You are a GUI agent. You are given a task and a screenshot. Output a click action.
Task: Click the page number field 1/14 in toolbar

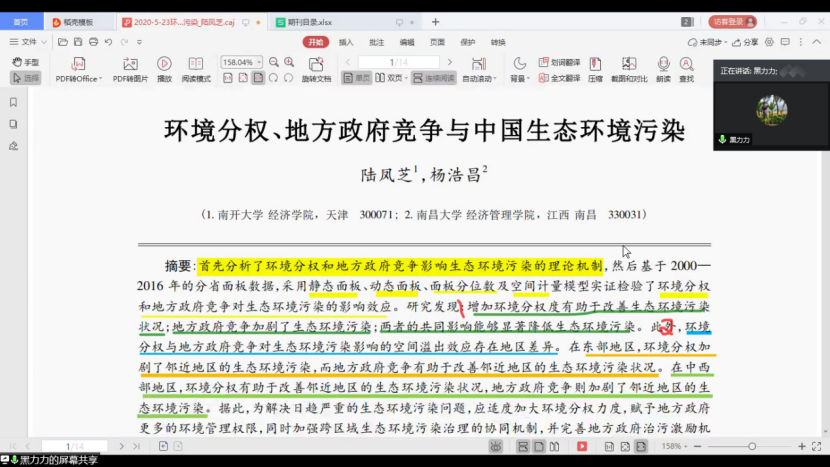pos(399,62)
